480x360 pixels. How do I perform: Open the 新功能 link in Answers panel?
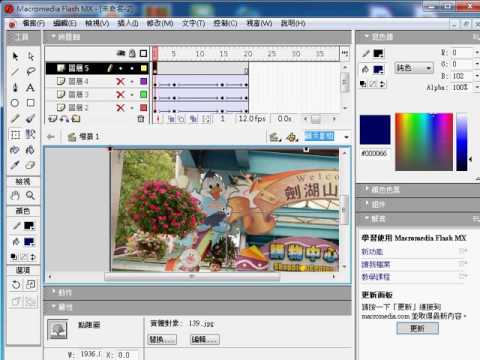tap(372, 252)
